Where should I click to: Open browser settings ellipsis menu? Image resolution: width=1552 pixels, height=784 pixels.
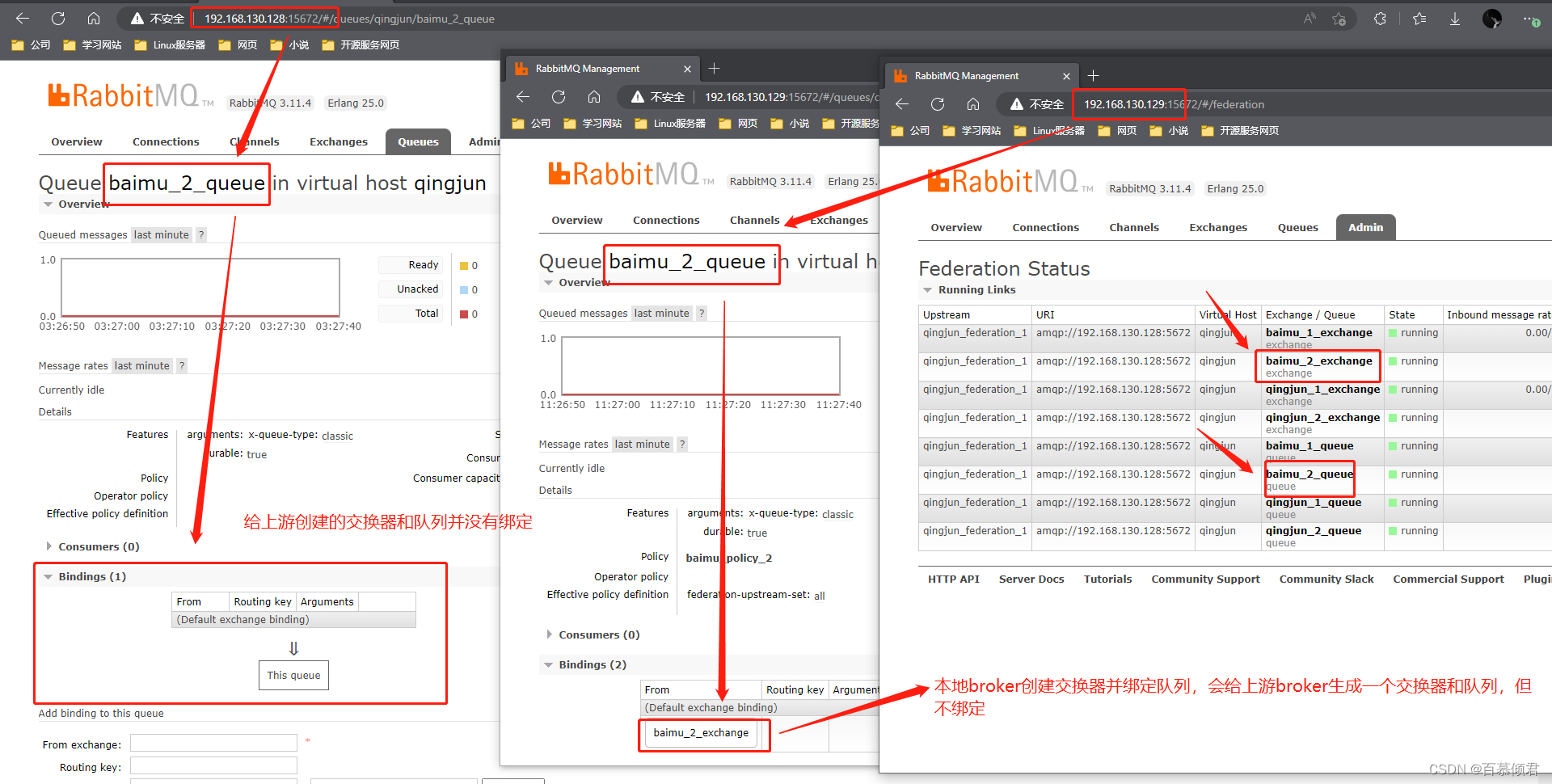point(1530,19)
